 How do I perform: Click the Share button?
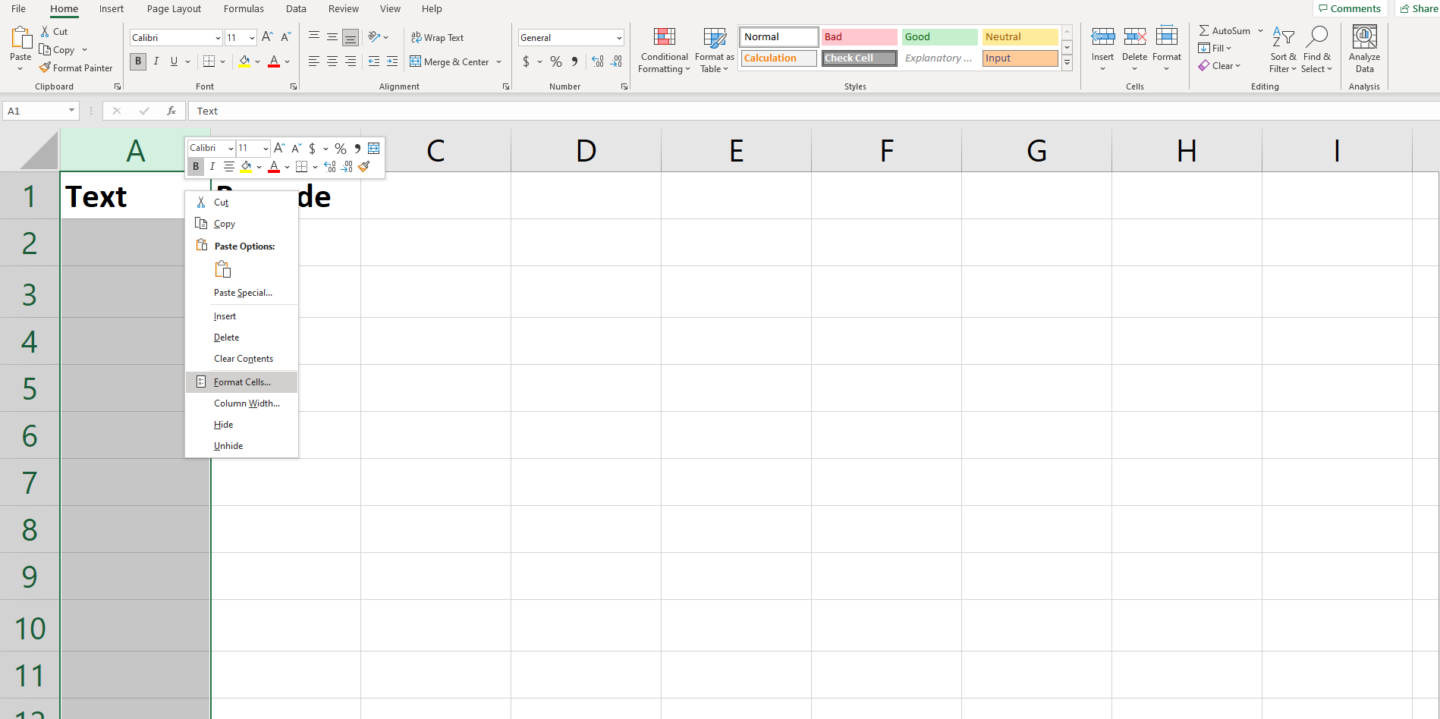1419,8
